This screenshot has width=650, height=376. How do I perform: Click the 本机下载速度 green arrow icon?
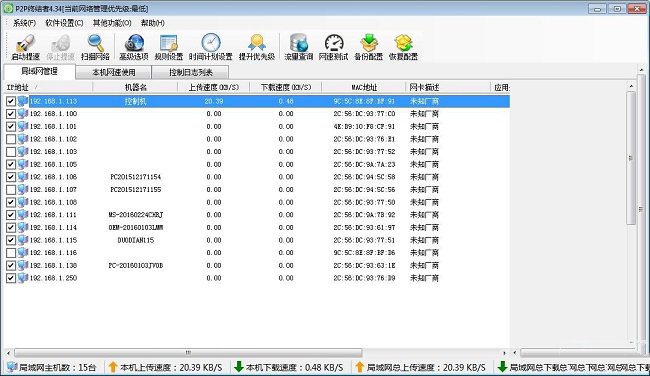tap(239, 367)
